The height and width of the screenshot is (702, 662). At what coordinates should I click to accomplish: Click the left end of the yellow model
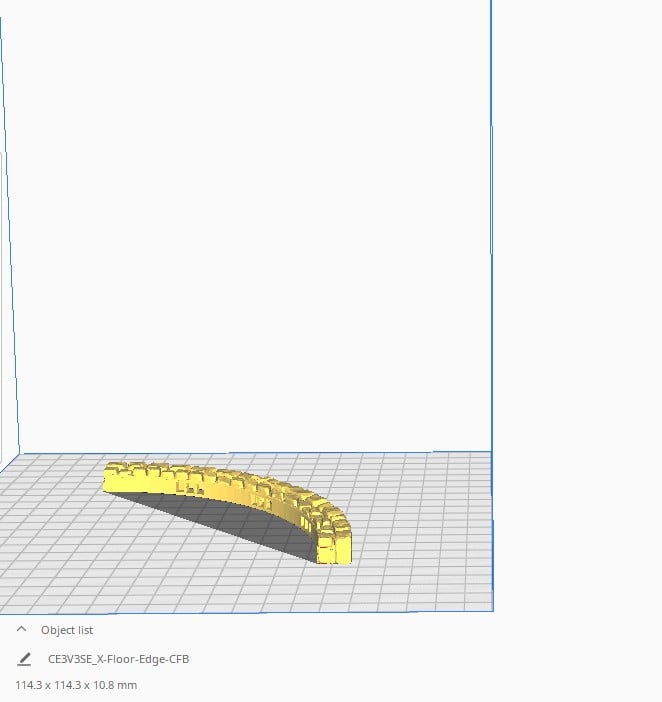click(114, 478)
